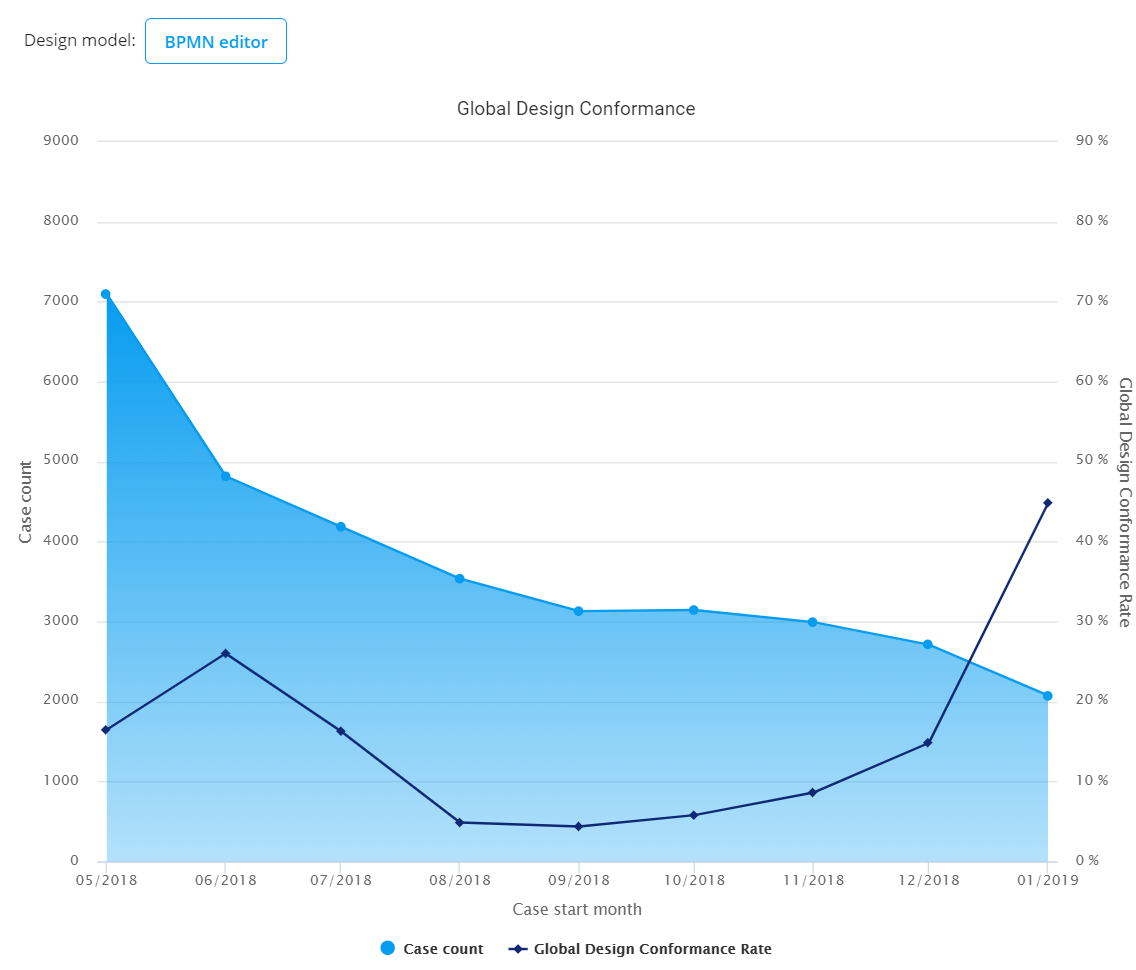Click the 1000 left axis value
Screen dimensions: 1136x970
(61, 780)
